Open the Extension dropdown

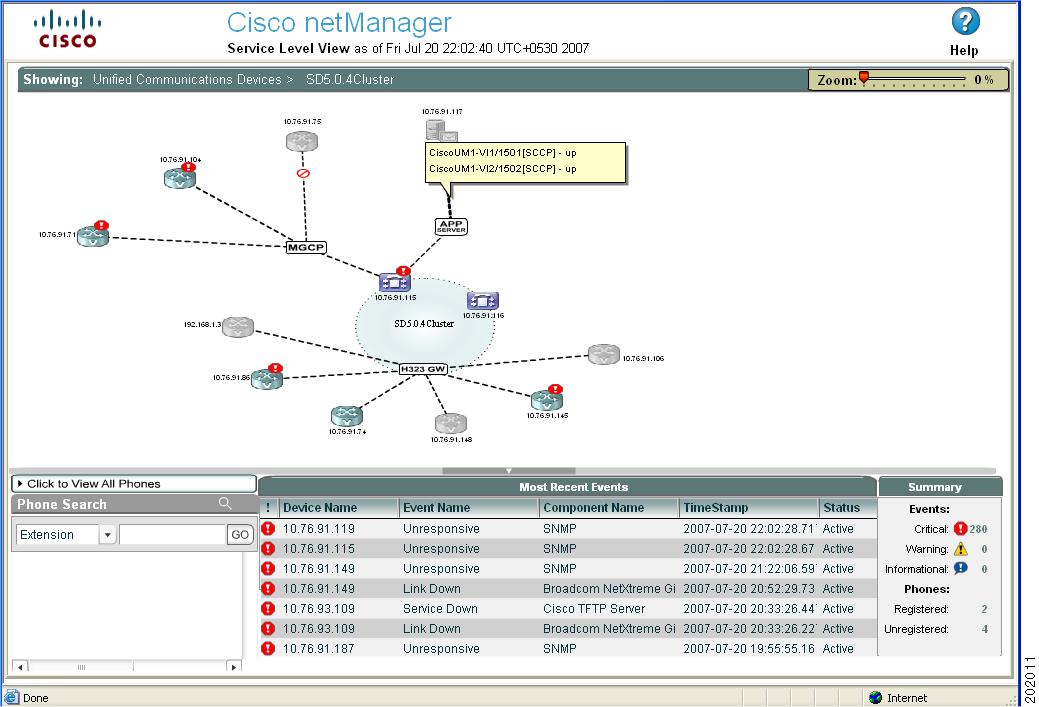point(107,535)
